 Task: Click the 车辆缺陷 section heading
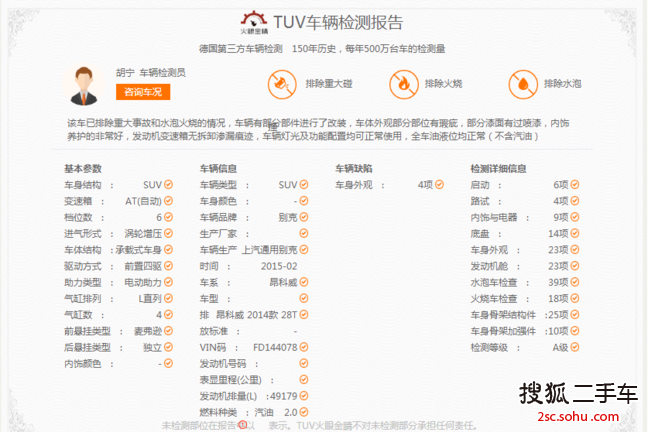point(354,169)
